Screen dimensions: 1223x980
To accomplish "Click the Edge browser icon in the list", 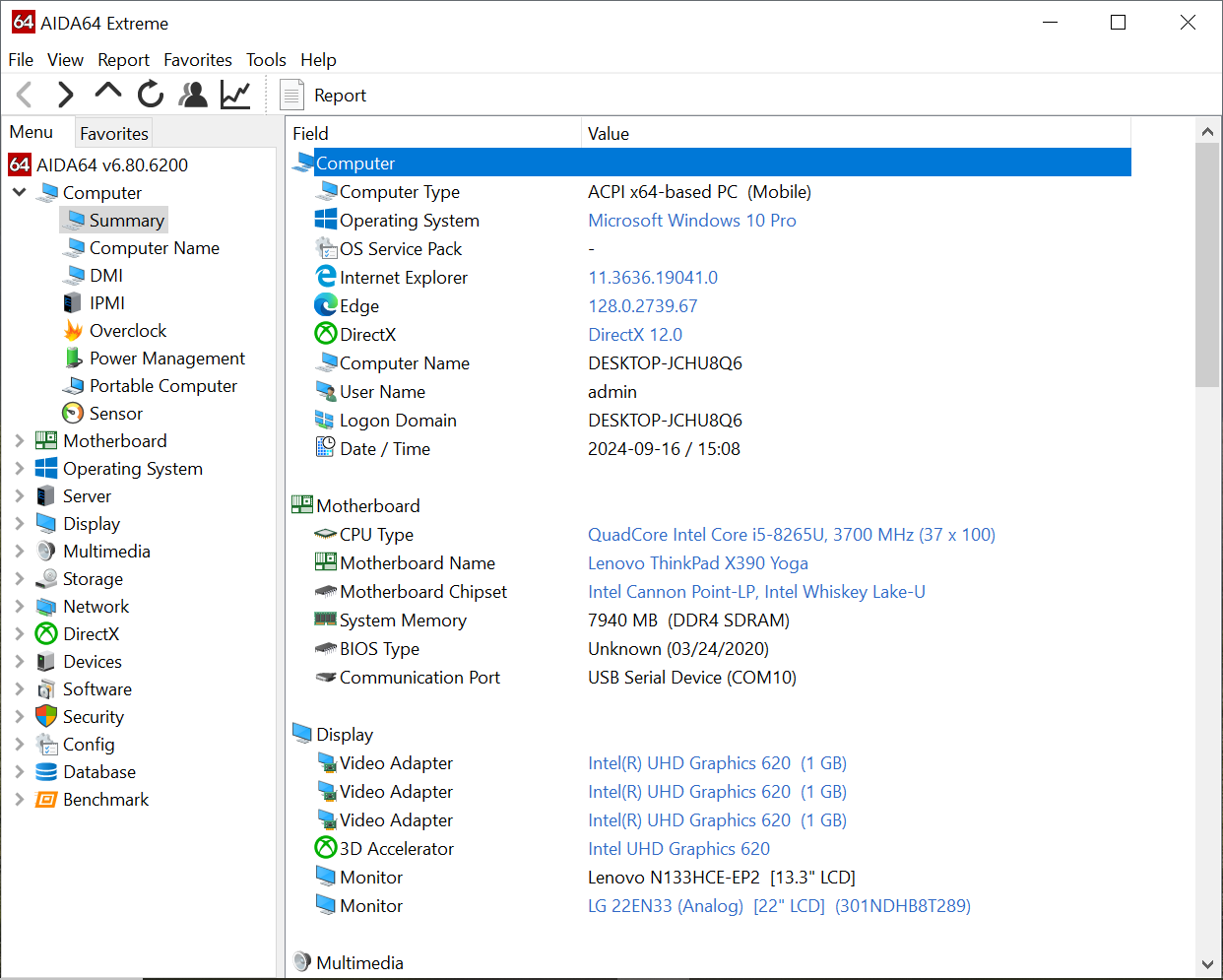I will click(326, 305).
